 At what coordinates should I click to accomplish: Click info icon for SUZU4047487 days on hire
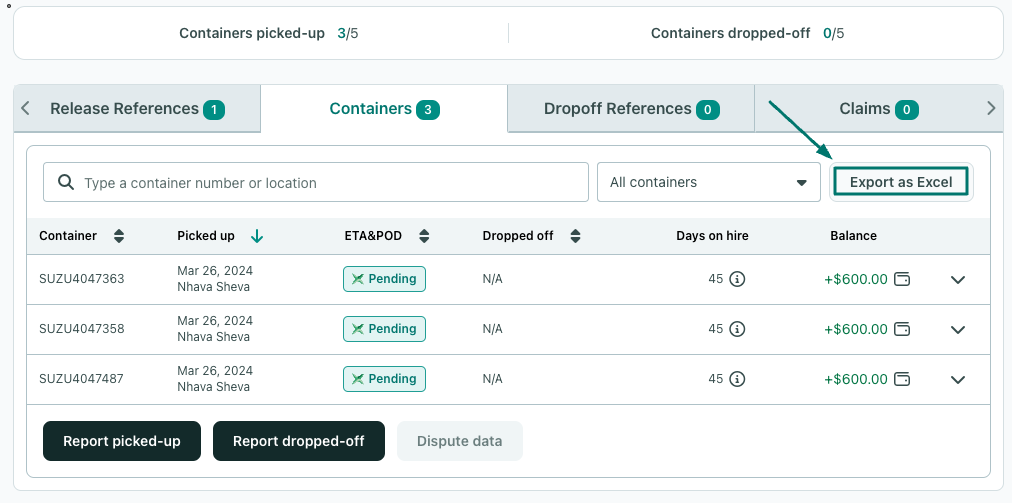click(x=737, y=379)
